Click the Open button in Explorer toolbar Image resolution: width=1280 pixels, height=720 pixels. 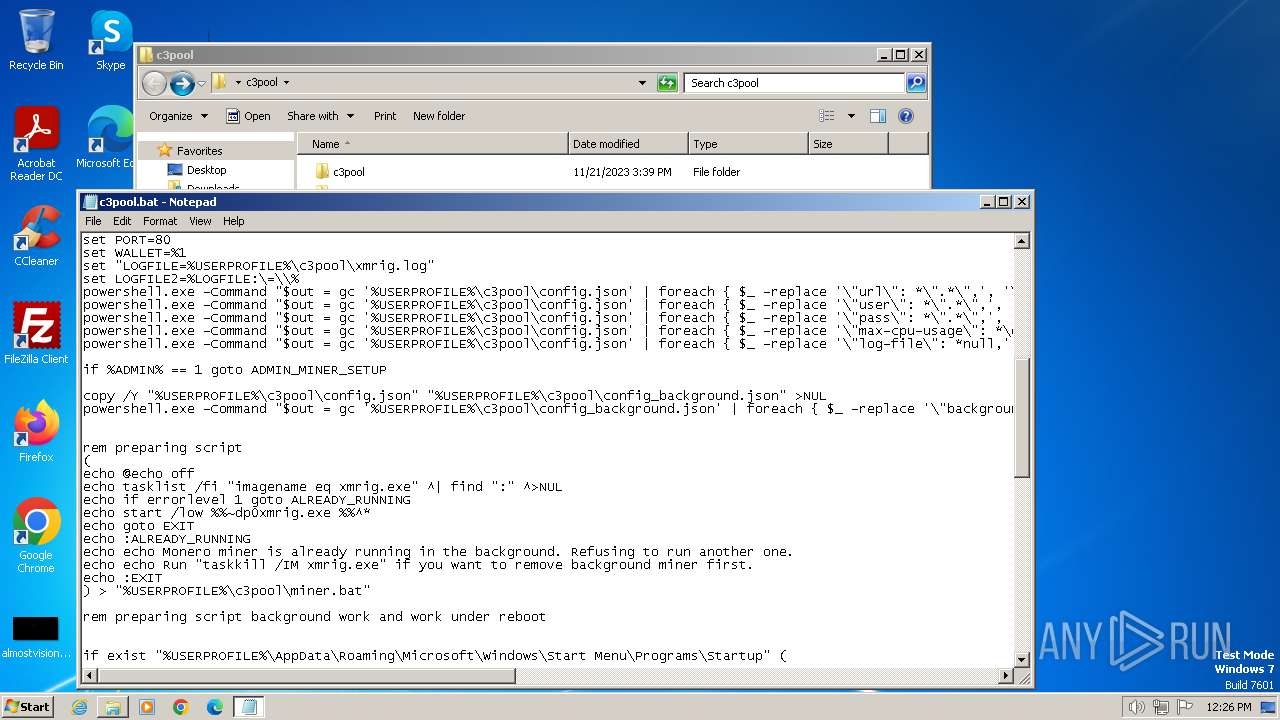point(248,116)
